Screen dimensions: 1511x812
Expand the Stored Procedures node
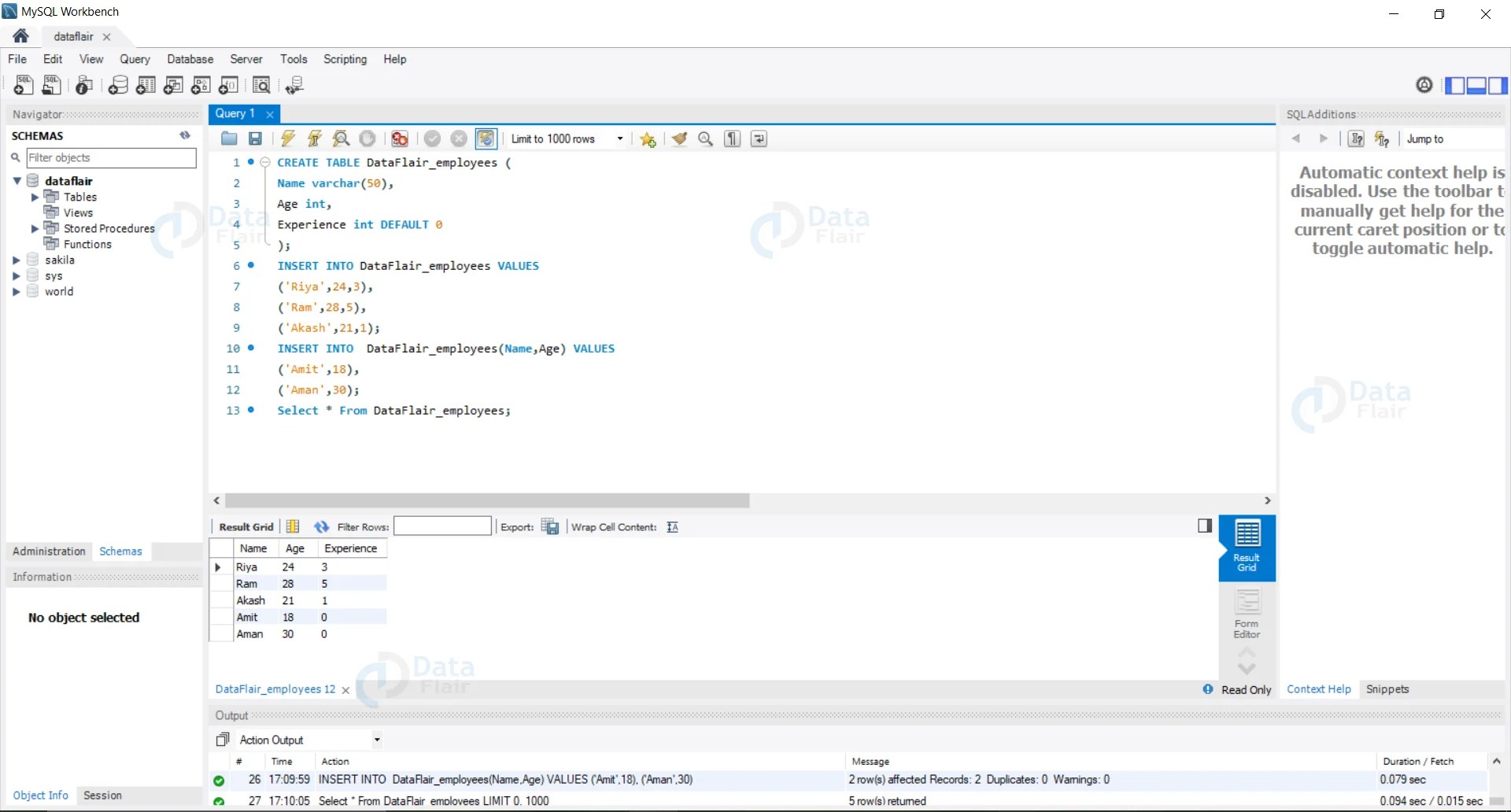point(35,228)
